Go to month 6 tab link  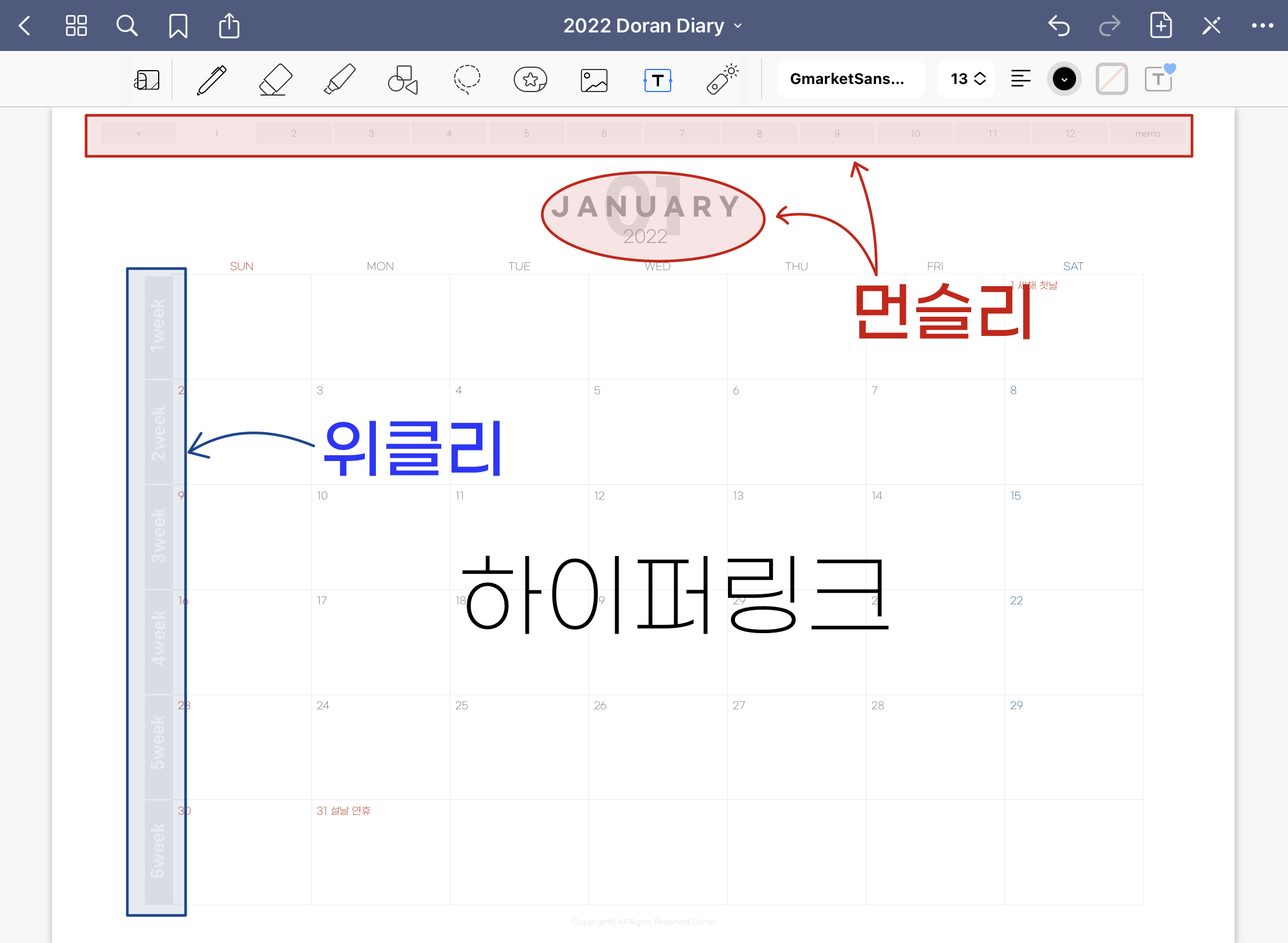(x=604, y=133)
